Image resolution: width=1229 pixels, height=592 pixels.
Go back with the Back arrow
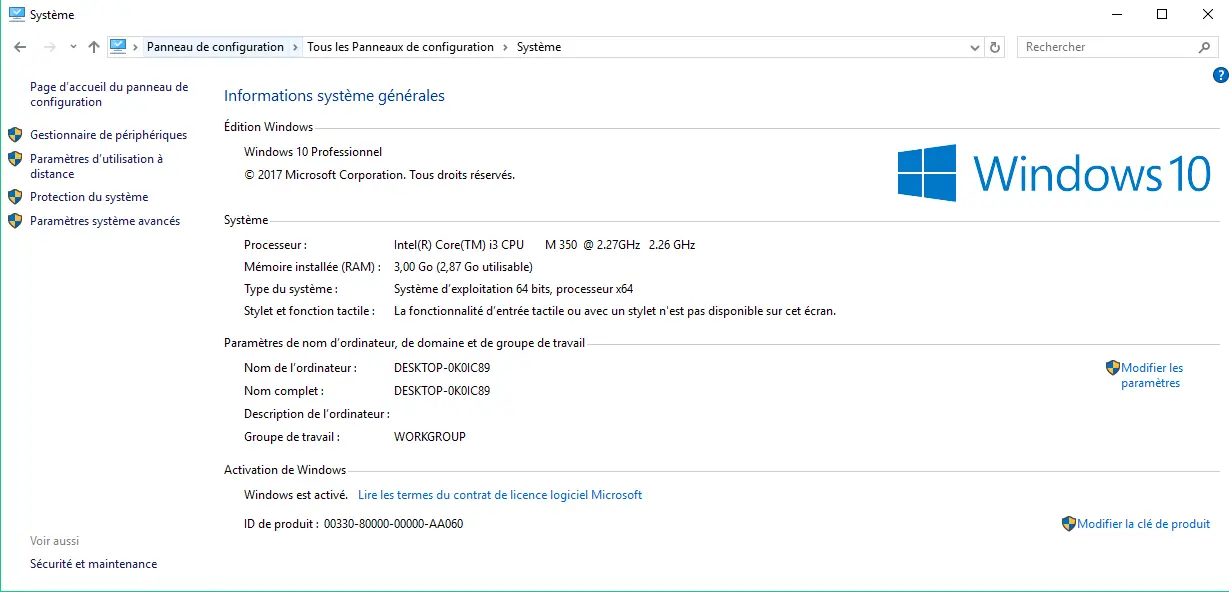(20, 47)
